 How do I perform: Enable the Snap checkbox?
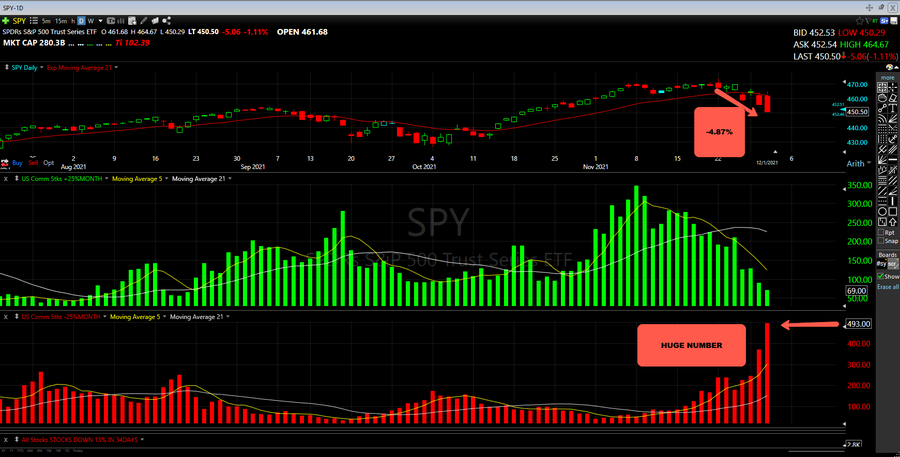click(880, 241)
